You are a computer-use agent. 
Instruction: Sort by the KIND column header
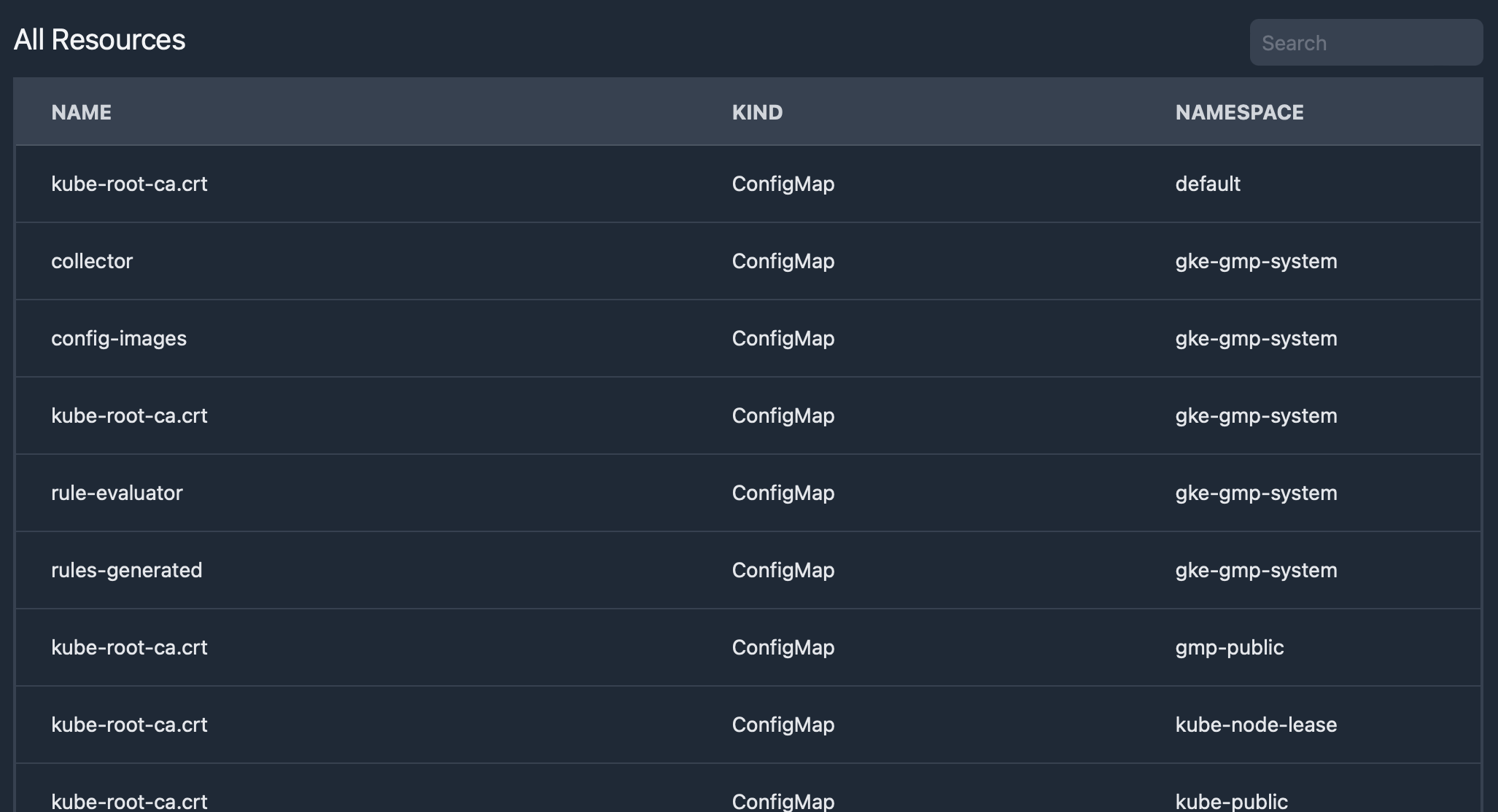757,112
